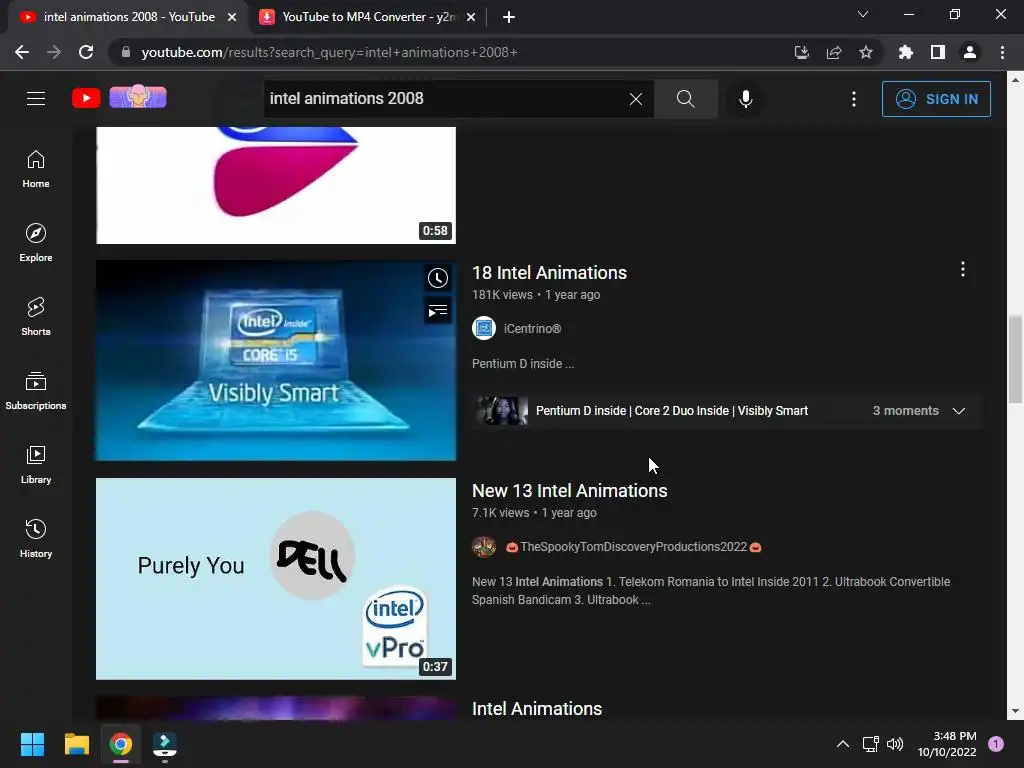Open a new browser tab
The width and height of the screenshot is (1024, 768).
(509, 17)
